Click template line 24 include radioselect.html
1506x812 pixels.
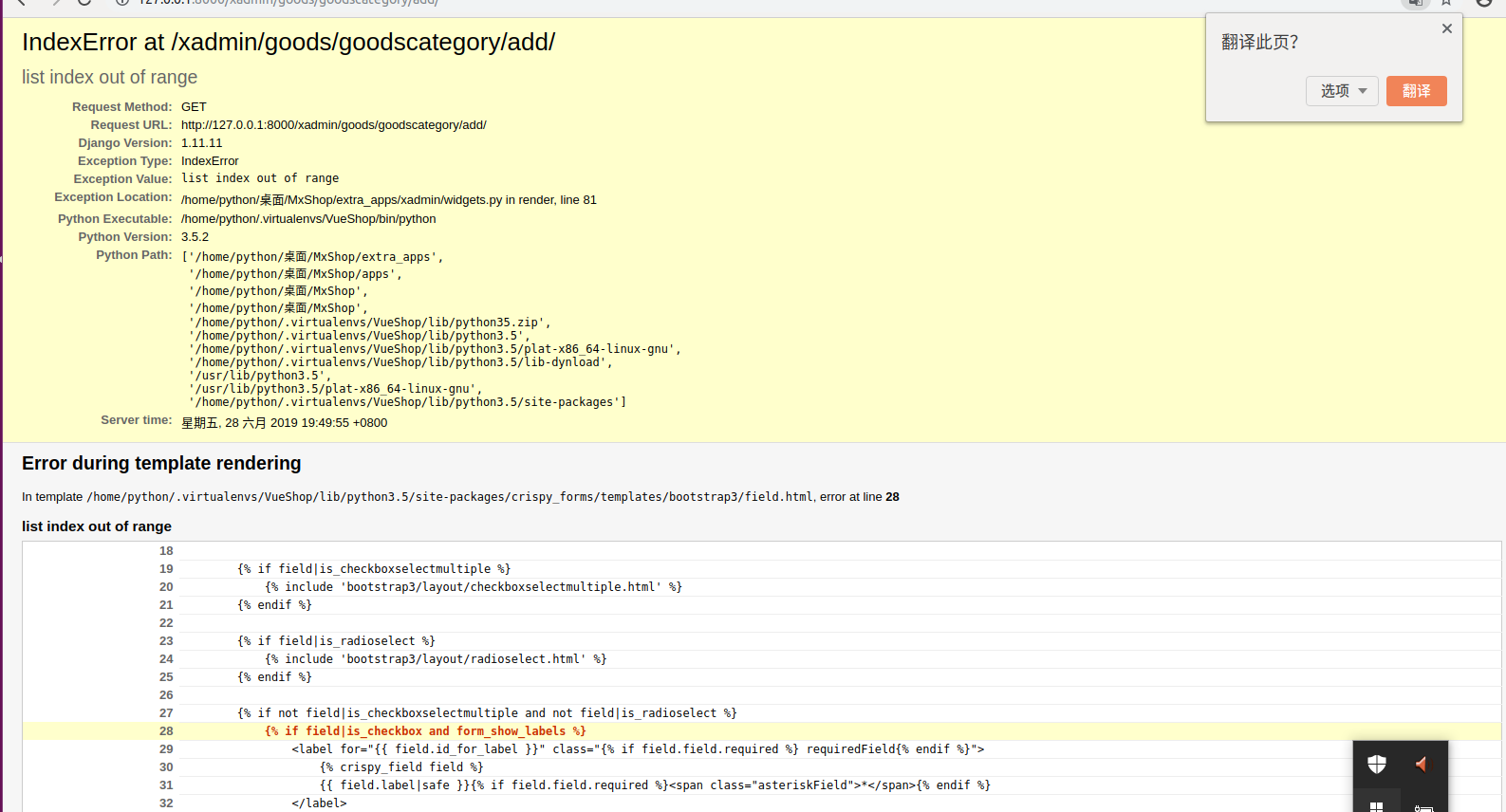point(436,659)
